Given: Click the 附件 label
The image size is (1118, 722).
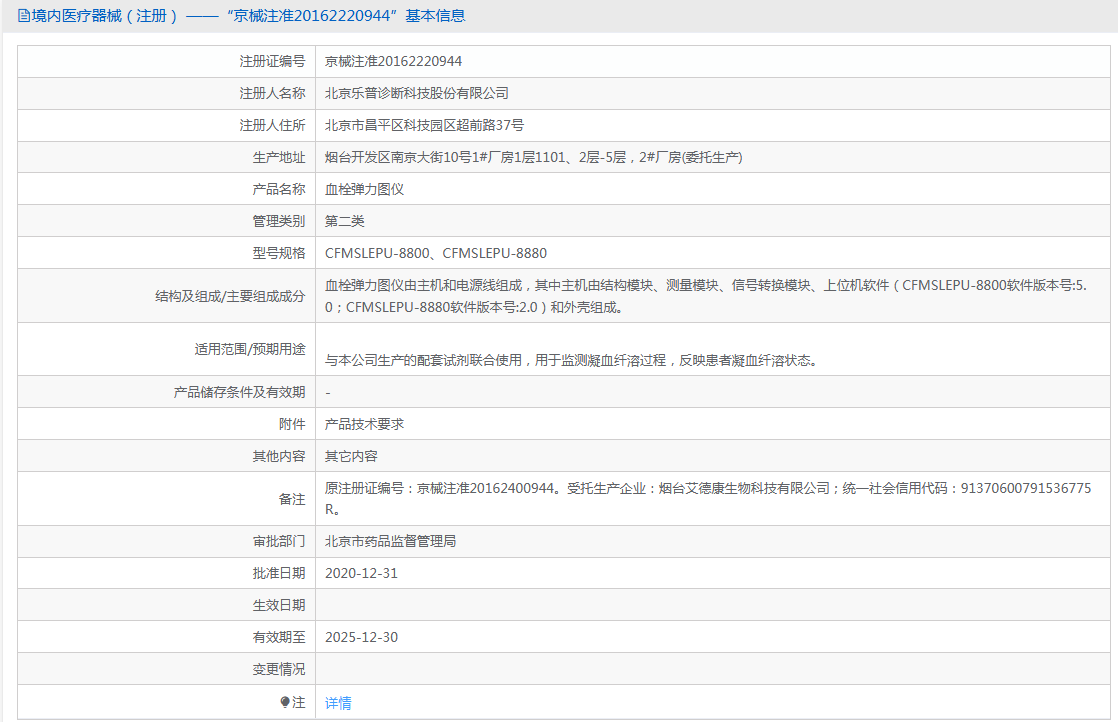Looking at the screenshot, I should click(x=292, y=424).
